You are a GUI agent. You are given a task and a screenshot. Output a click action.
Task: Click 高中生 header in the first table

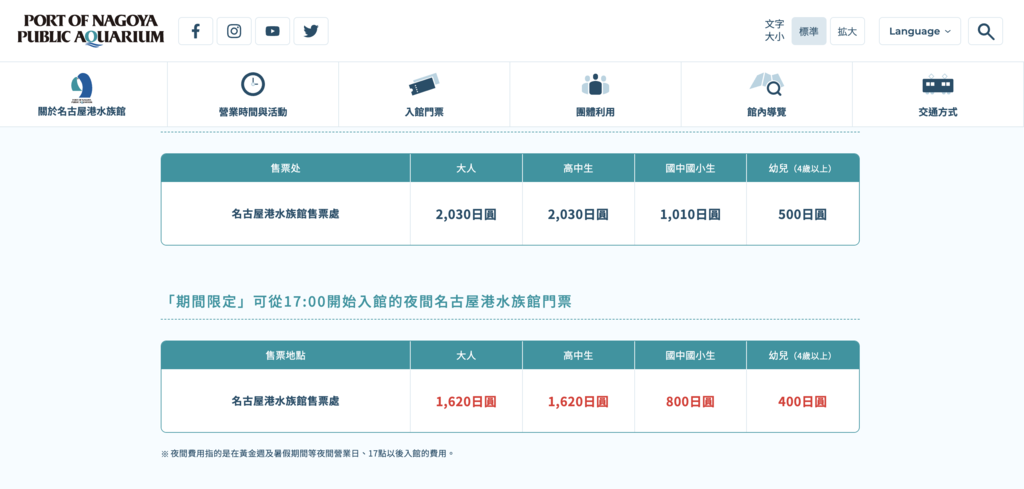[x=578, y=168]
